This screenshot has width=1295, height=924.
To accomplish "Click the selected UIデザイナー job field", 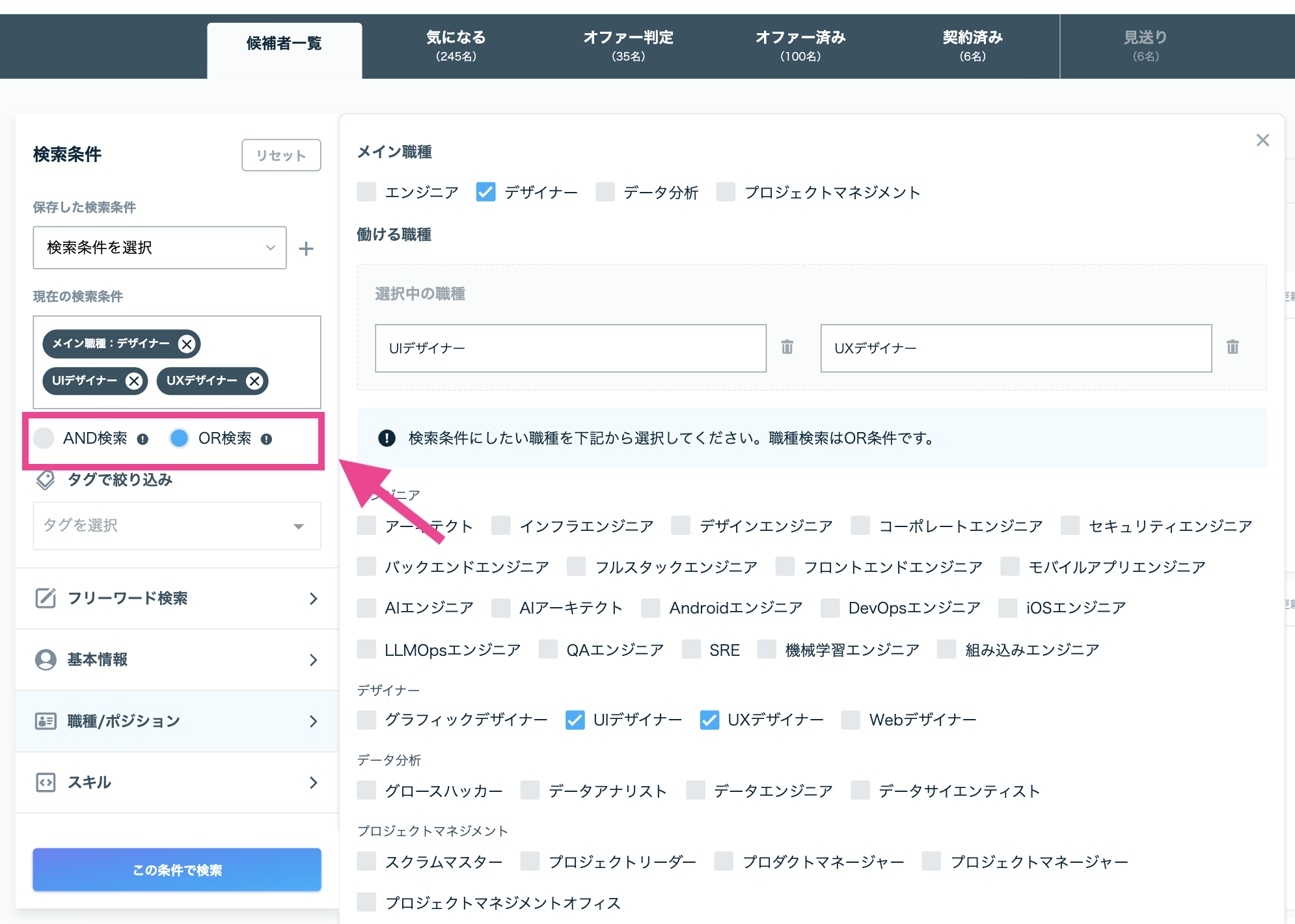I will pos(571,348).
